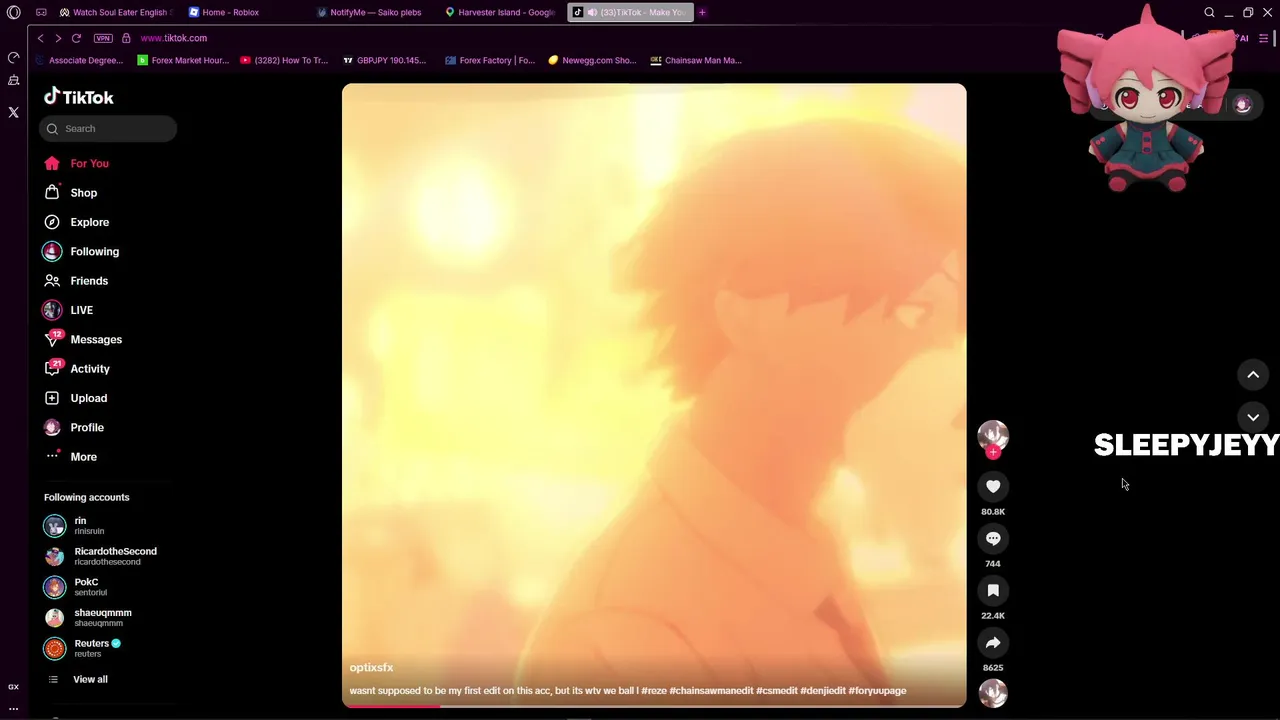1280x720 pixels.
Task: Open Profile in TikTok sidebar
Action: pos(87,427)
